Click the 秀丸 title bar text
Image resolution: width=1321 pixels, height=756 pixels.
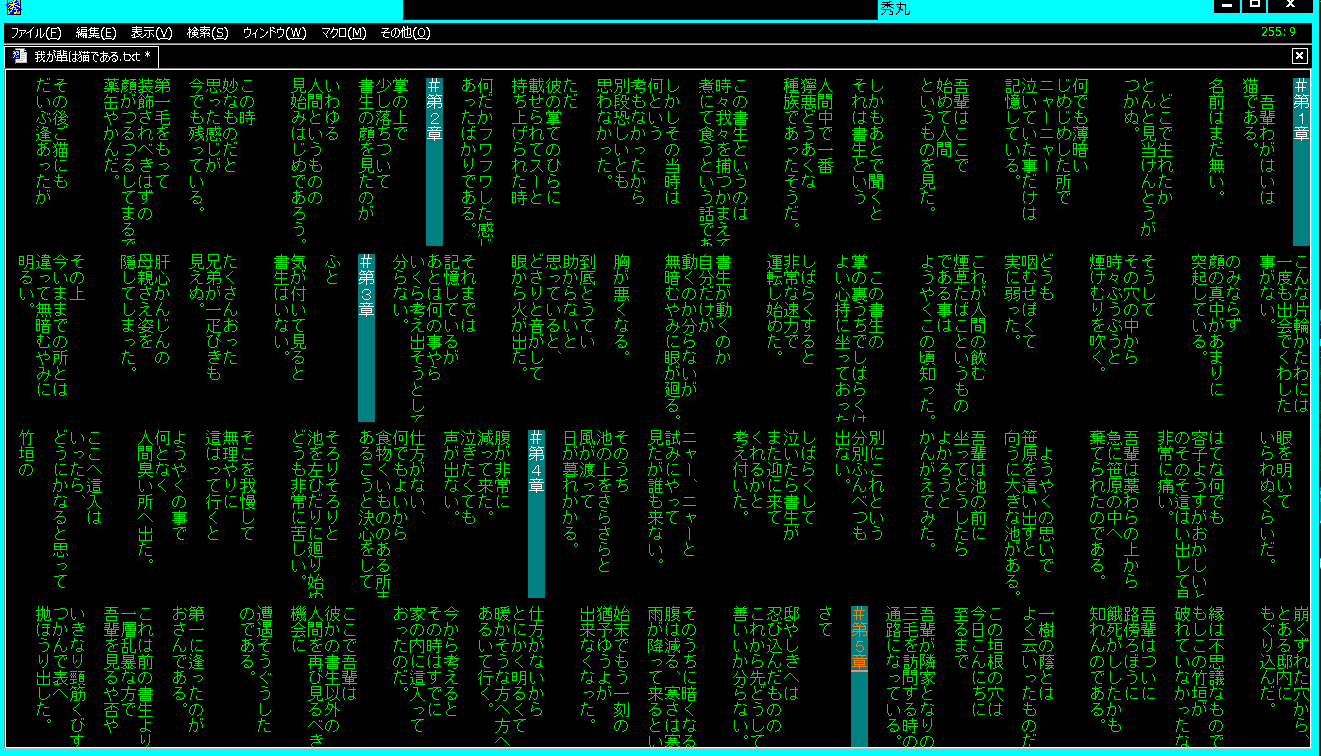pyautogui.click(x=895, y=9)
